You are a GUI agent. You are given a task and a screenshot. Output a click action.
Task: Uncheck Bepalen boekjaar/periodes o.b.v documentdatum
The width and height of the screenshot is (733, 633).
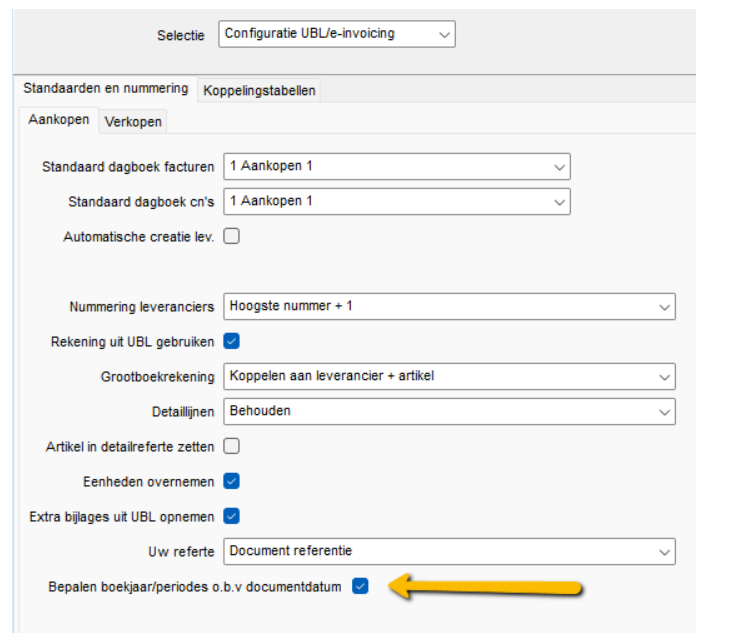(x=360, y=586)
